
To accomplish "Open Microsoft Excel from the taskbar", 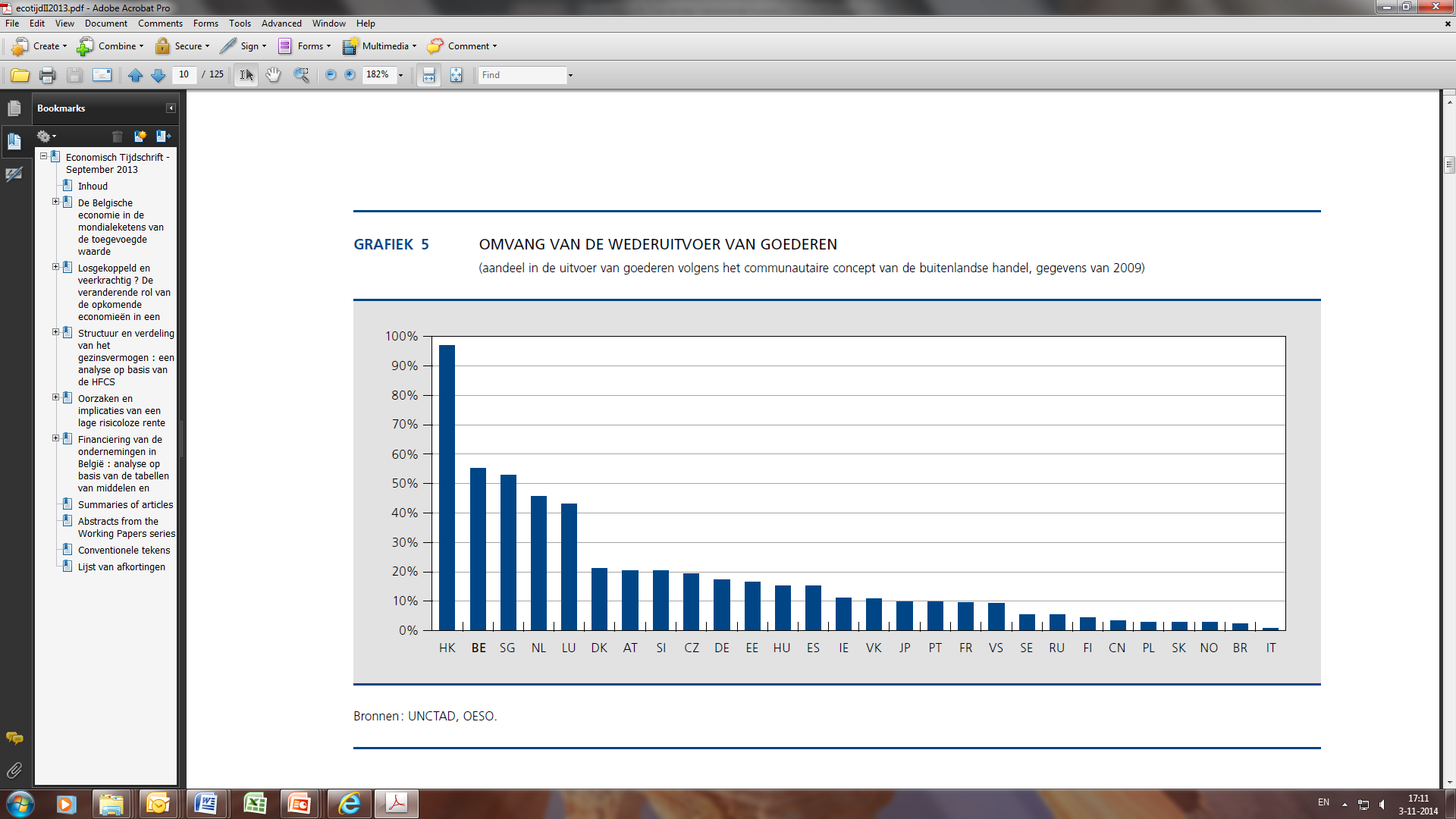I will click(x=255, y=804).
